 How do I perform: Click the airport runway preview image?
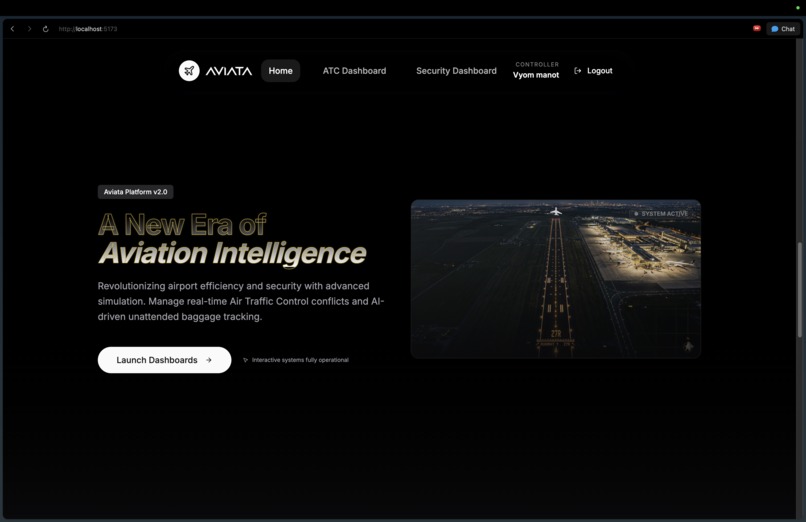pos(556,279)
